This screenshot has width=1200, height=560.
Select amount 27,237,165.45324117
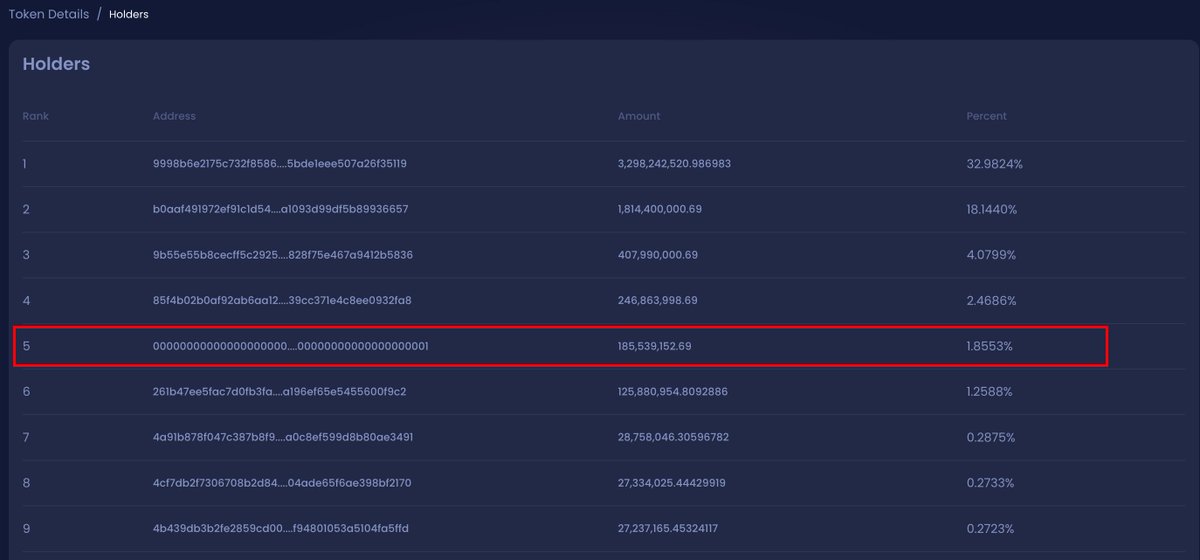coord(667,528)
